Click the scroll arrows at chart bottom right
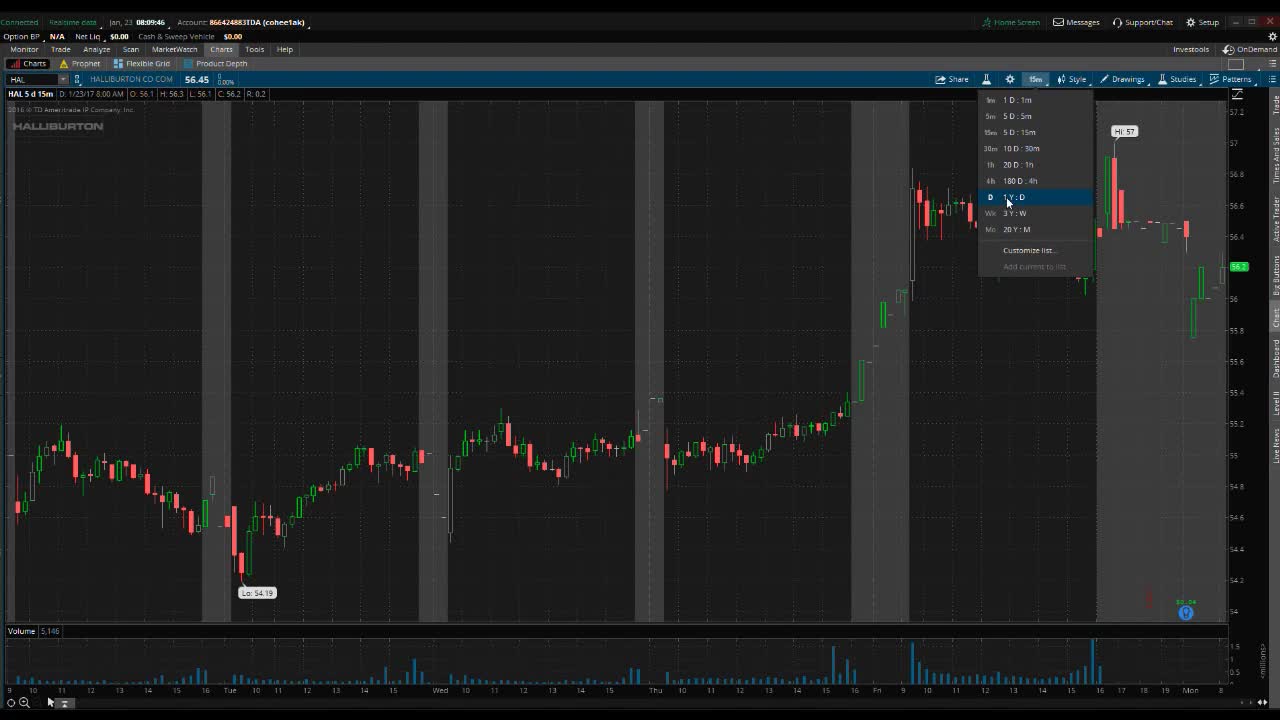 pyautogui.click(x=1262, y=702)
